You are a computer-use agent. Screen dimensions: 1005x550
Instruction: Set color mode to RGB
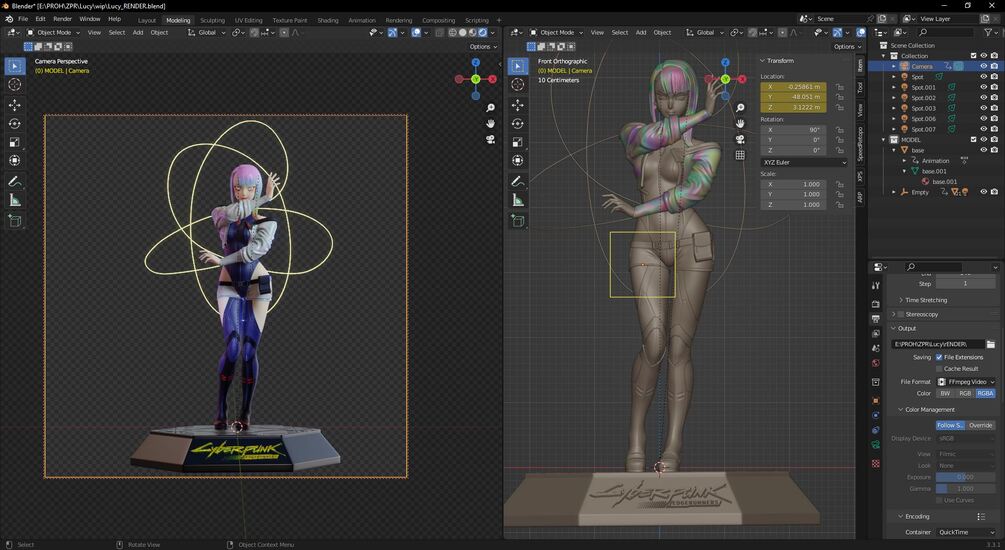[x=965, y=393]
